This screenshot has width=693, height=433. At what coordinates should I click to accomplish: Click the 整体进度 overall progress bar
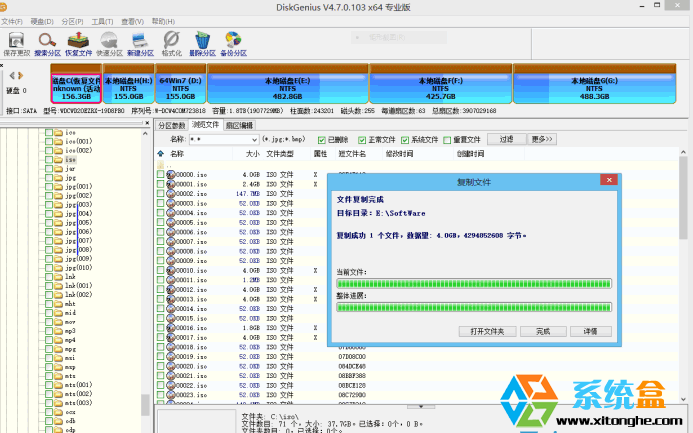(468, 307)
